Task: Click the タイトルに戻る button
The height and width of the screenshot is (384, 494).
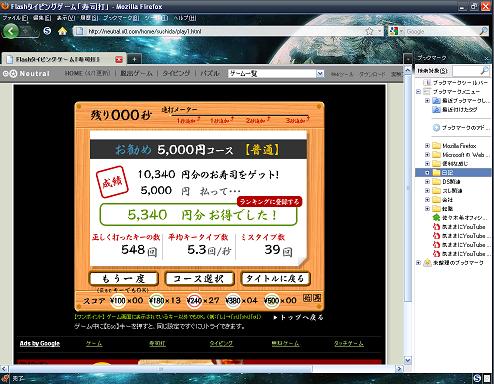Action: [276, 278]
